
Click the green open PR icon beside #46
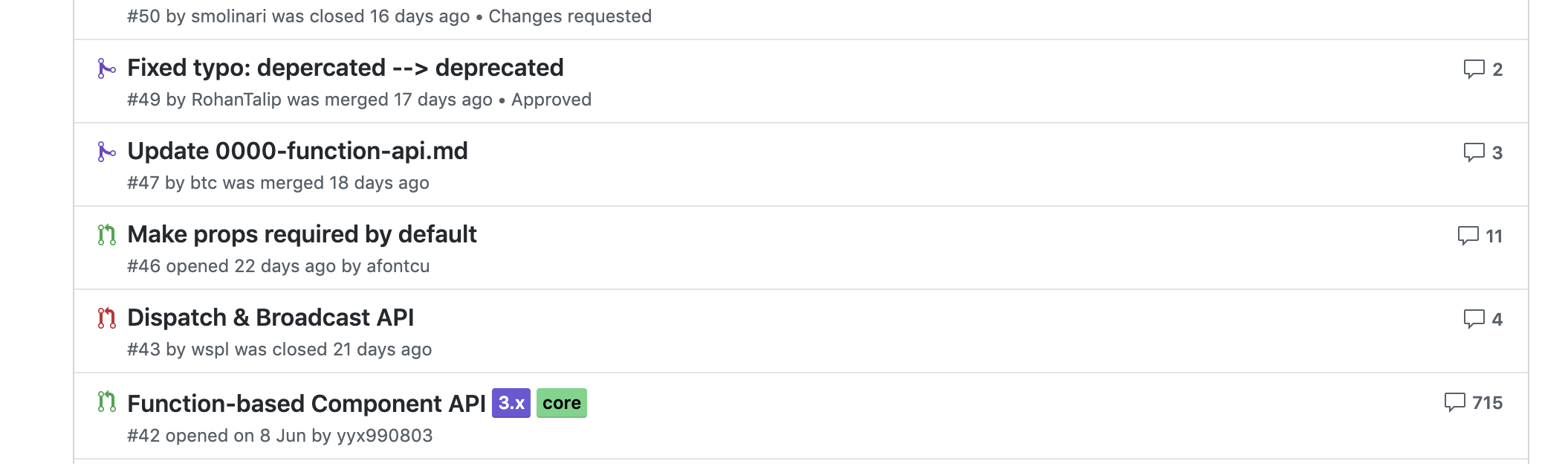(106, 236)
